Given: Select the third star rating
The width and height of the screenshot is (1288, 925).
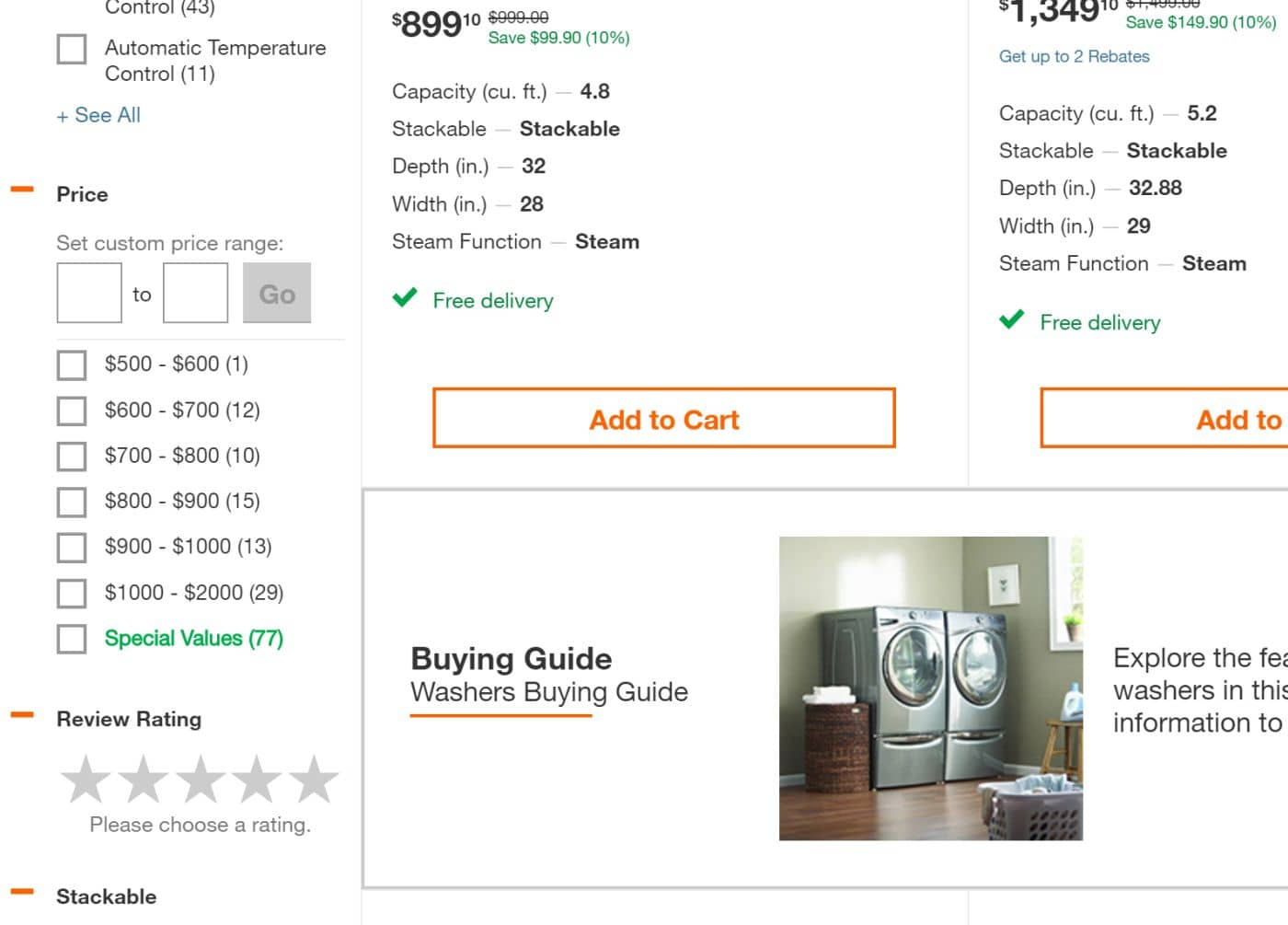Looking at the screenshot, I should pos(200,780).
